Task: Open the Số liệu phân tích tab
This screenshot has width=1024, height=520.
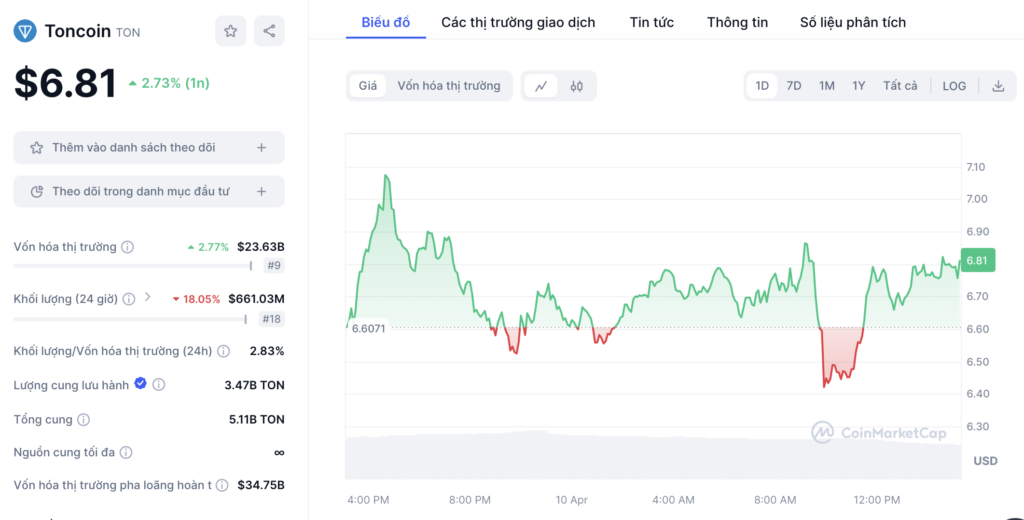Action: coord(853,22)
